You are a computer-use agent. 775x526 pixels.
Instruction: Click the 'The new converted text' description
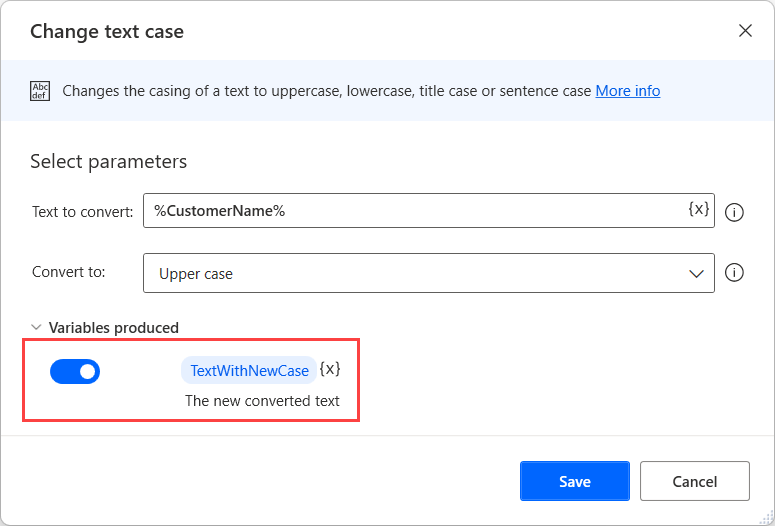pos(262,400)
